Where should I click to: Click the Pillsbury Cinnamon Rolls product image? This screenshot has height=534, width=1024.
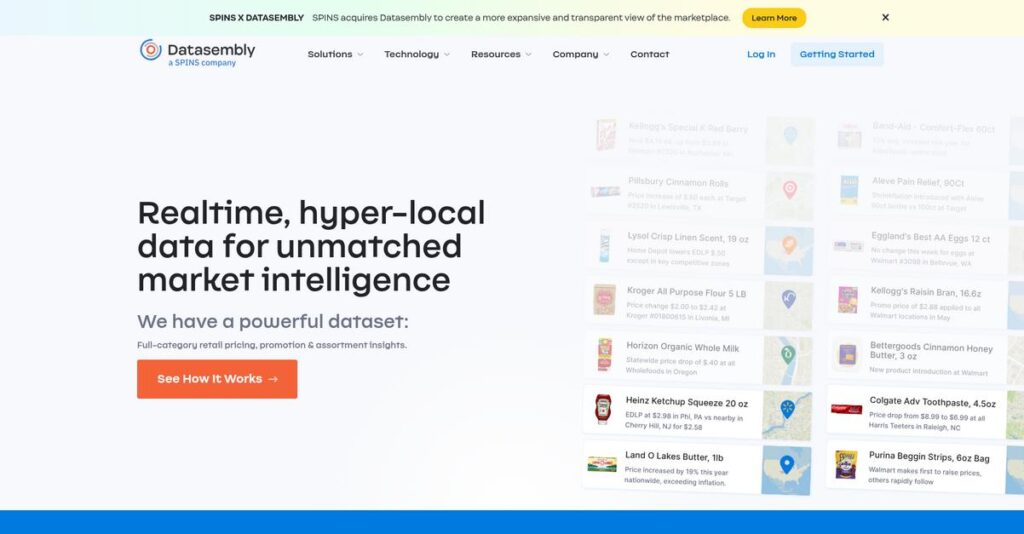[x=605, y=191]
